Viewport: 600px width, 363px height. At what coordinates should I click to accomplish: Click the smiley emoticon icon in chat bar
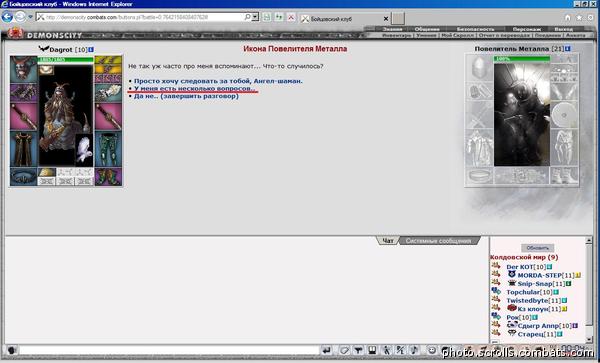(432, 350)
